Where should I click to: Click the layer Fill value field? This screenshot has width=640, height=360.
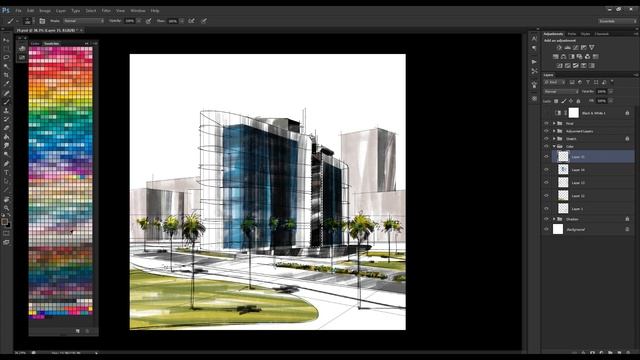click(601, 101)
